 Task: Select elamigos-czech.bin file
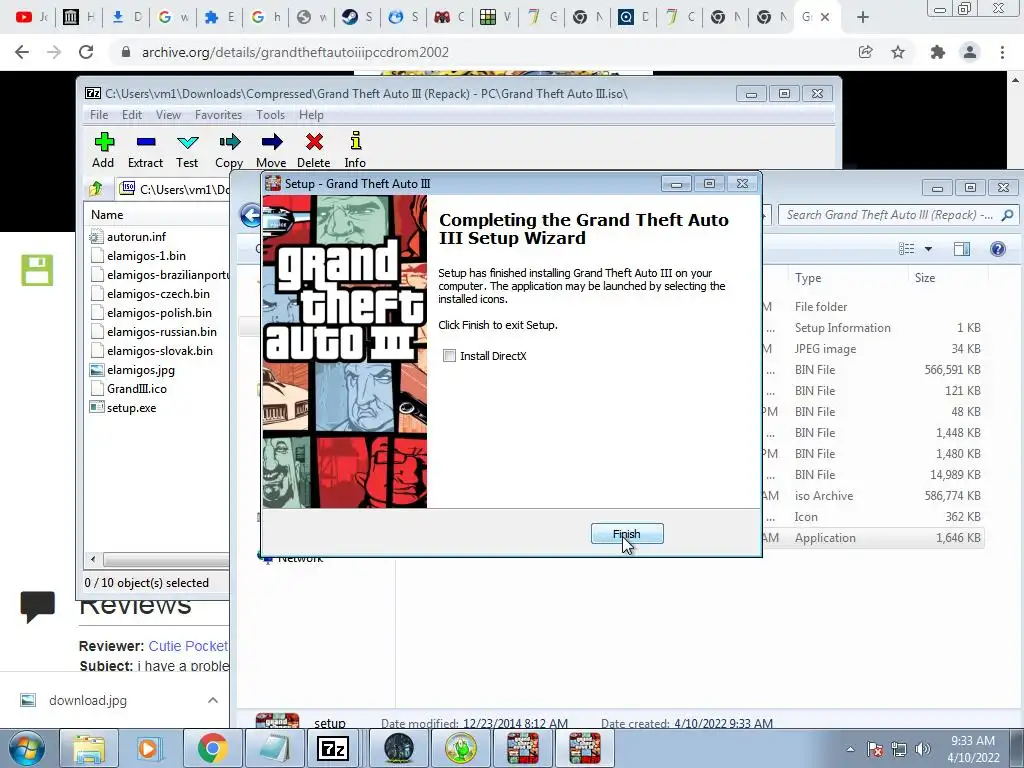click(x=158, y=294)
